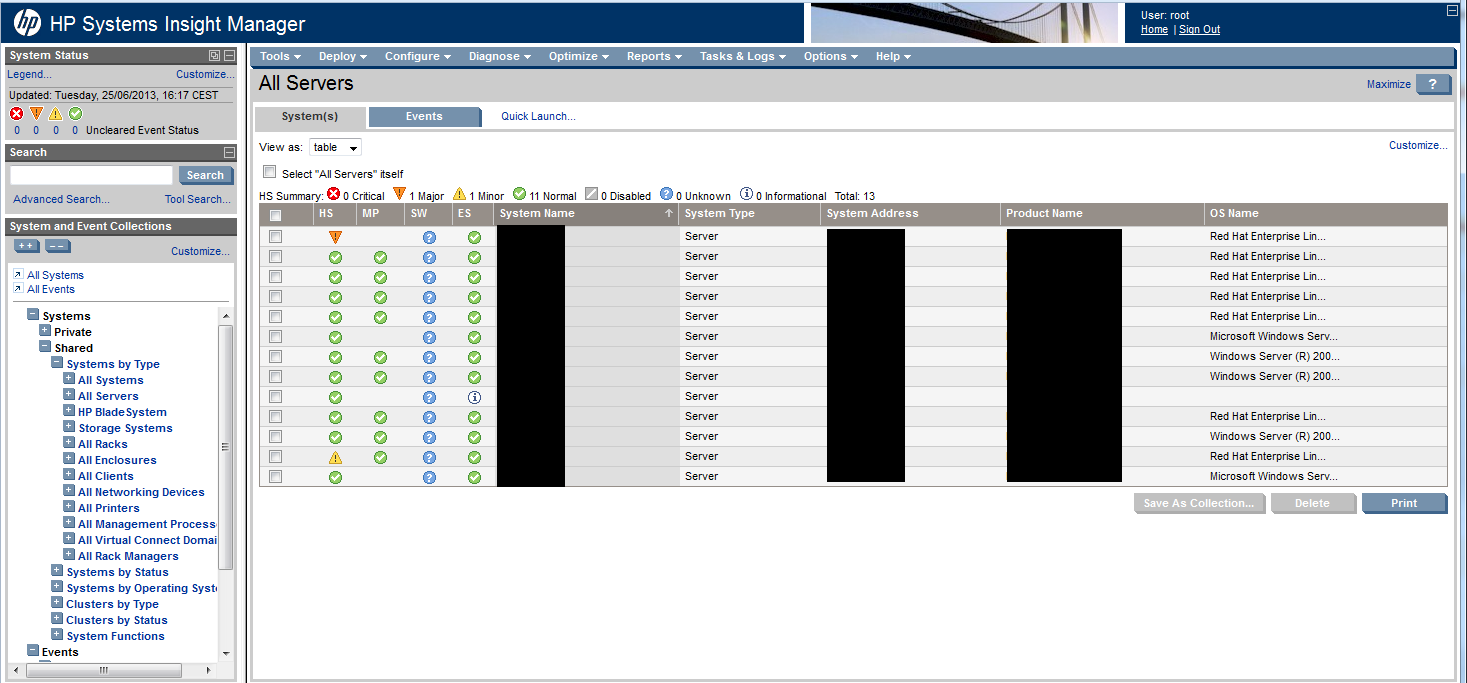1467x683 pixels.
Task: Click the SW unknown icon in the informational-ES row
Action: [429, 397]
